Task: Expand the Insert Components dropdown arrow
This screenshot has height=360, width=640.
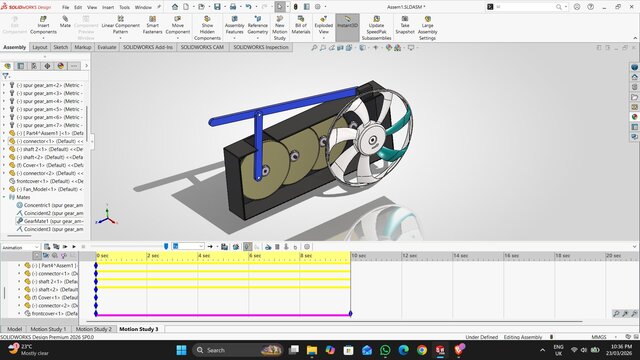Action: click(x=43, y=38)
